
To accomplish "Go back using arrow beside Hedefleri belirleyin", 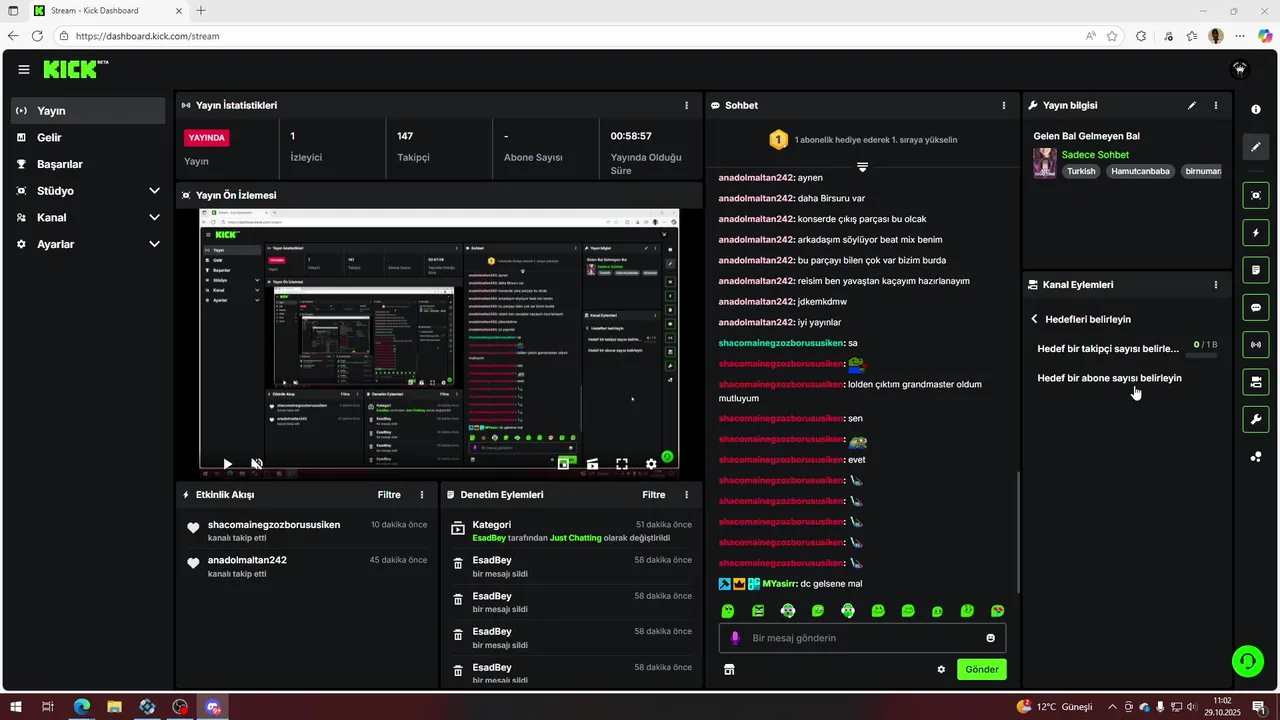I will [1035, 319].
